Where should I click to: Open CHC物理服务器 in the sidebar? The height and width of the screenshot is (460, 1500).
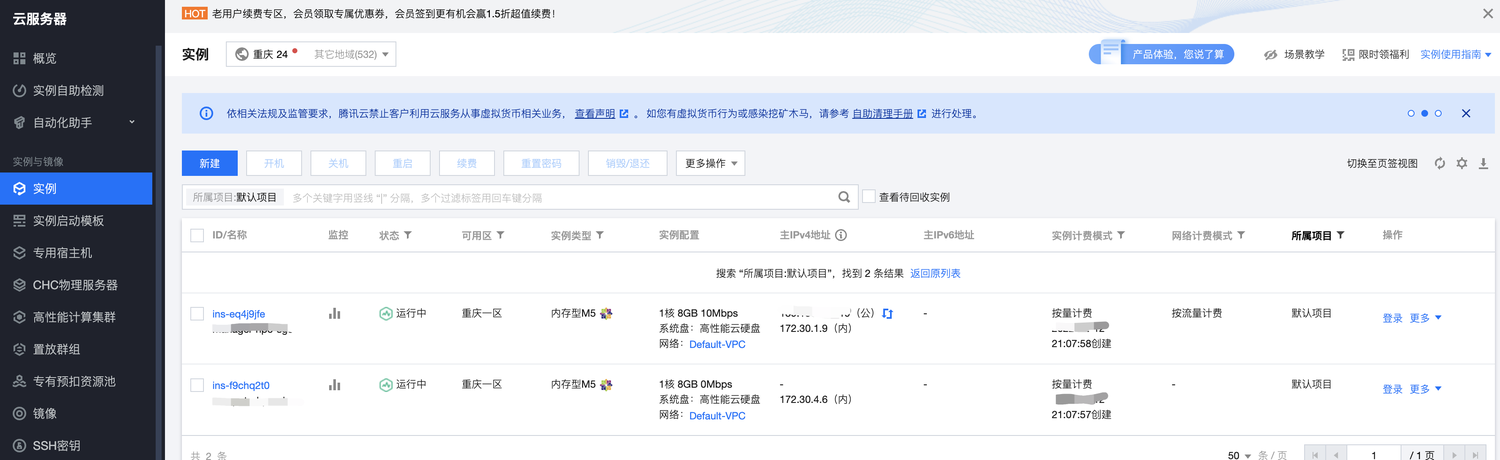(76, 285)
